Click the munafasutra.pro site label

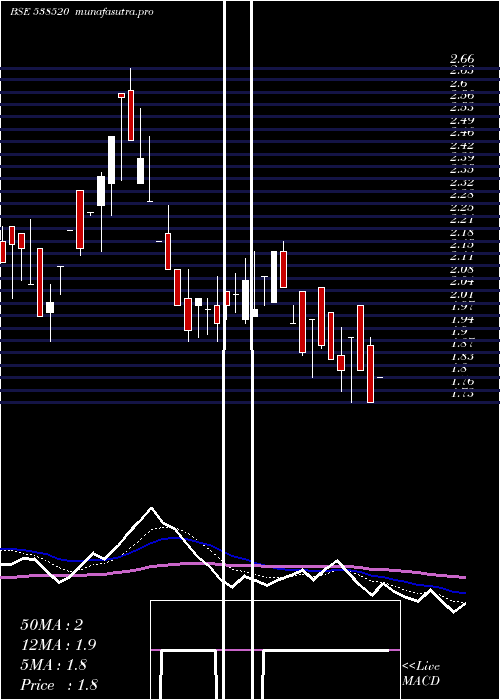pyautogui.click(x=115, y=12)
